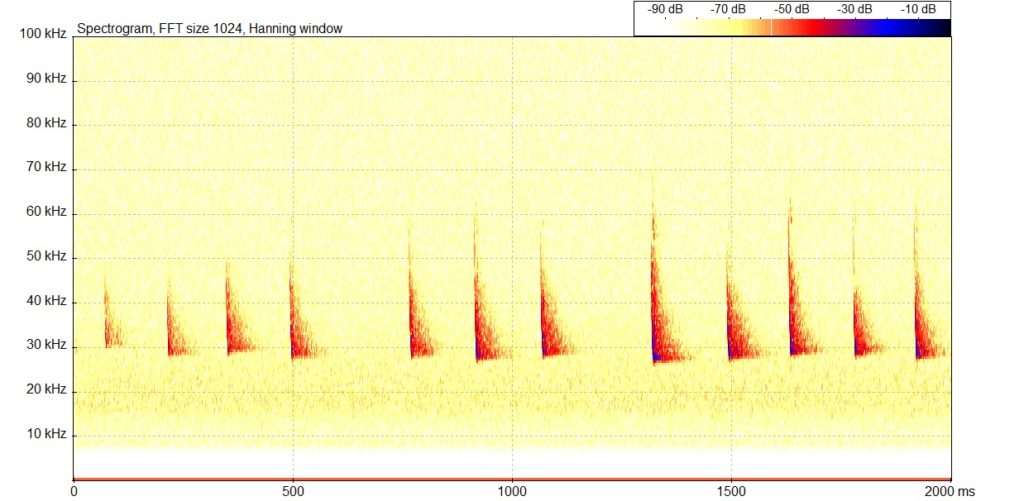Click the "20 kHz" axis label
1024x501 pixels.
[46, 389]
